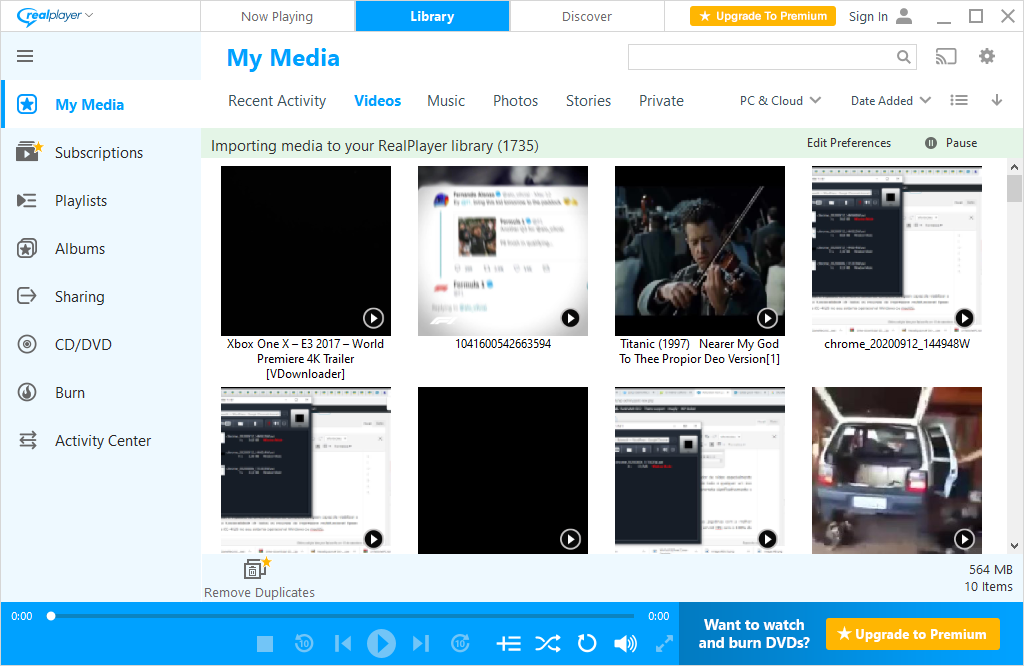Pause the media library import
Viewport: 1024px width, 666px height.
[949, 143]
